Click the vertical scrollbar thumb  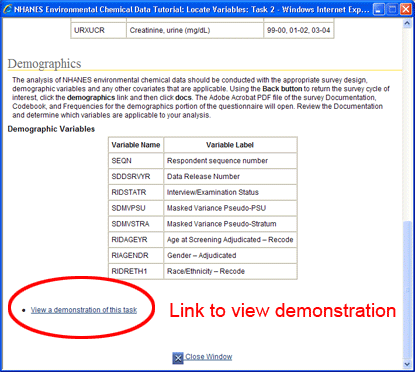click(x=407, y=290)
